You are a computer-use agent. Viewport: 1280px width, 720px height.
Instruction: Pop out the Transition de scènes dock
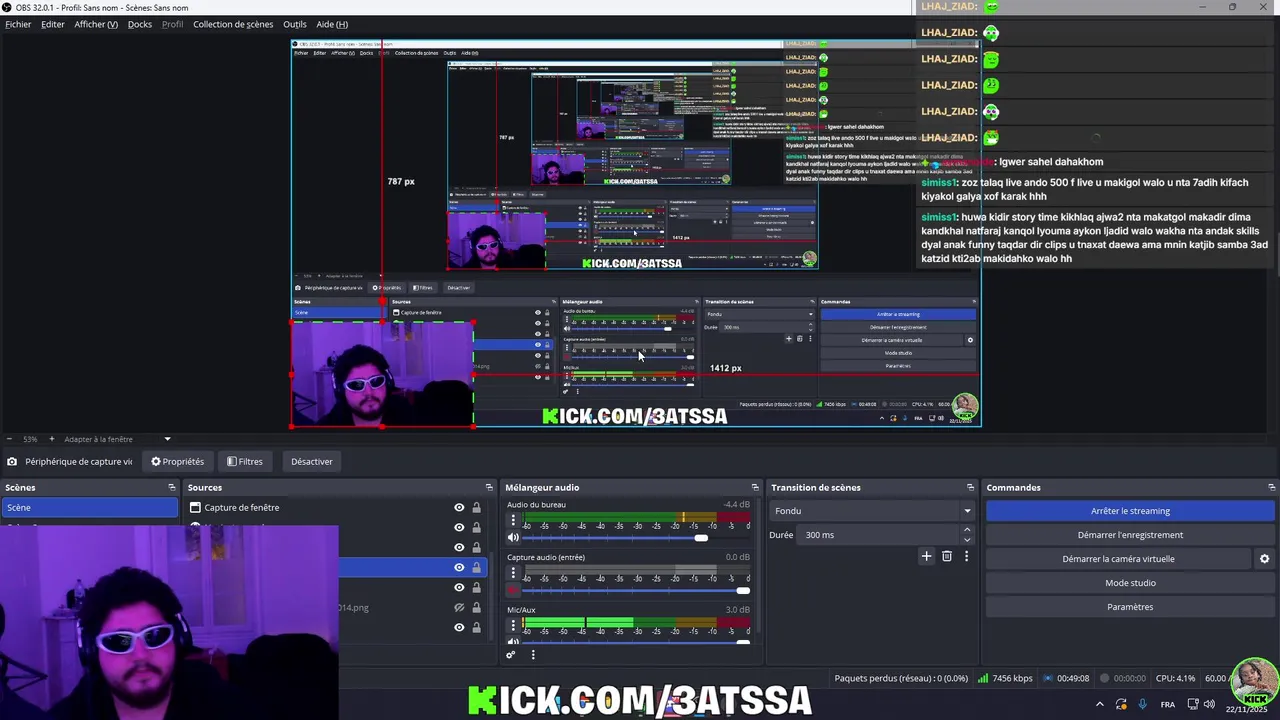click(970, 487)
